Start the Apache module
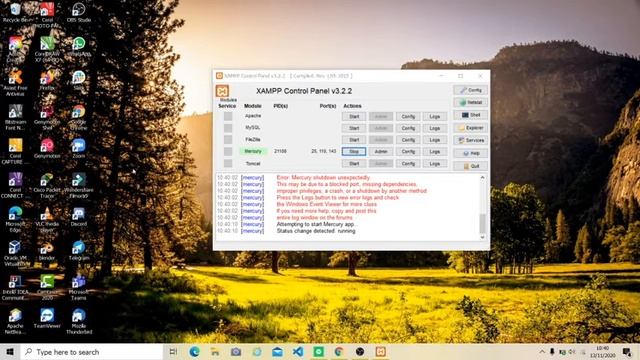Viewport: 640px width, 360px height. click(354, 116)
